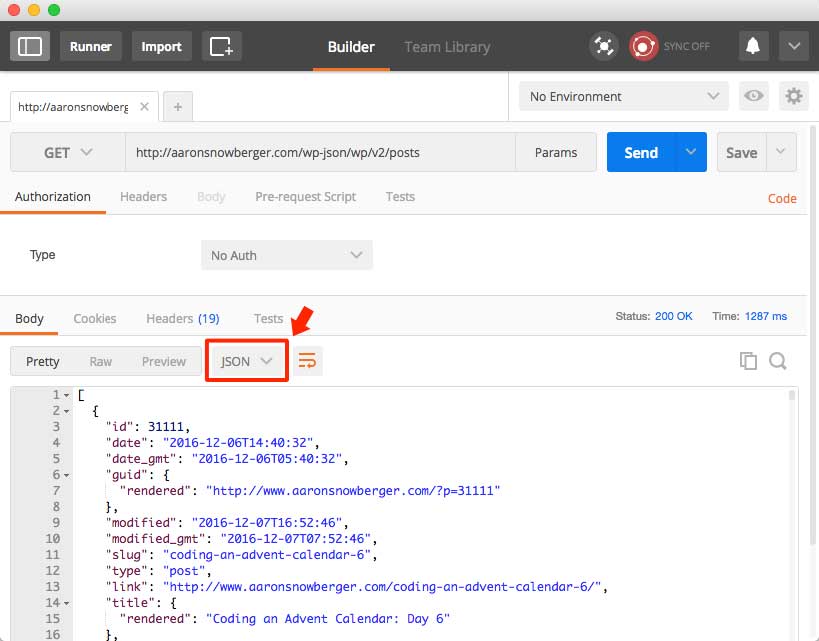Toggle the environment quick look eye icon
819x641 pixels.
pyautogui.click(x=753, y=96)
